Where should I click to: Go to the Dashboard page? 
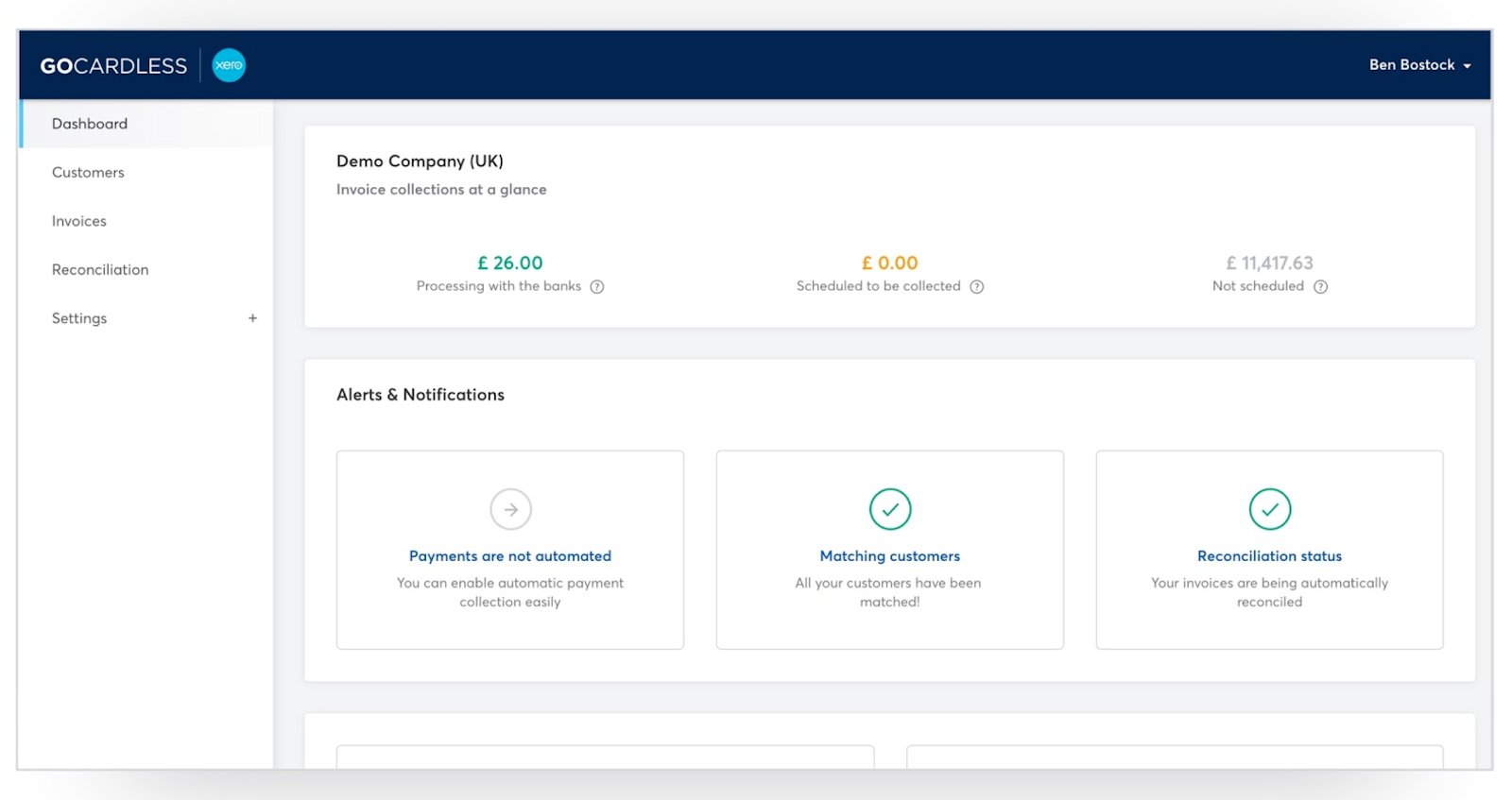coord(146,124)
